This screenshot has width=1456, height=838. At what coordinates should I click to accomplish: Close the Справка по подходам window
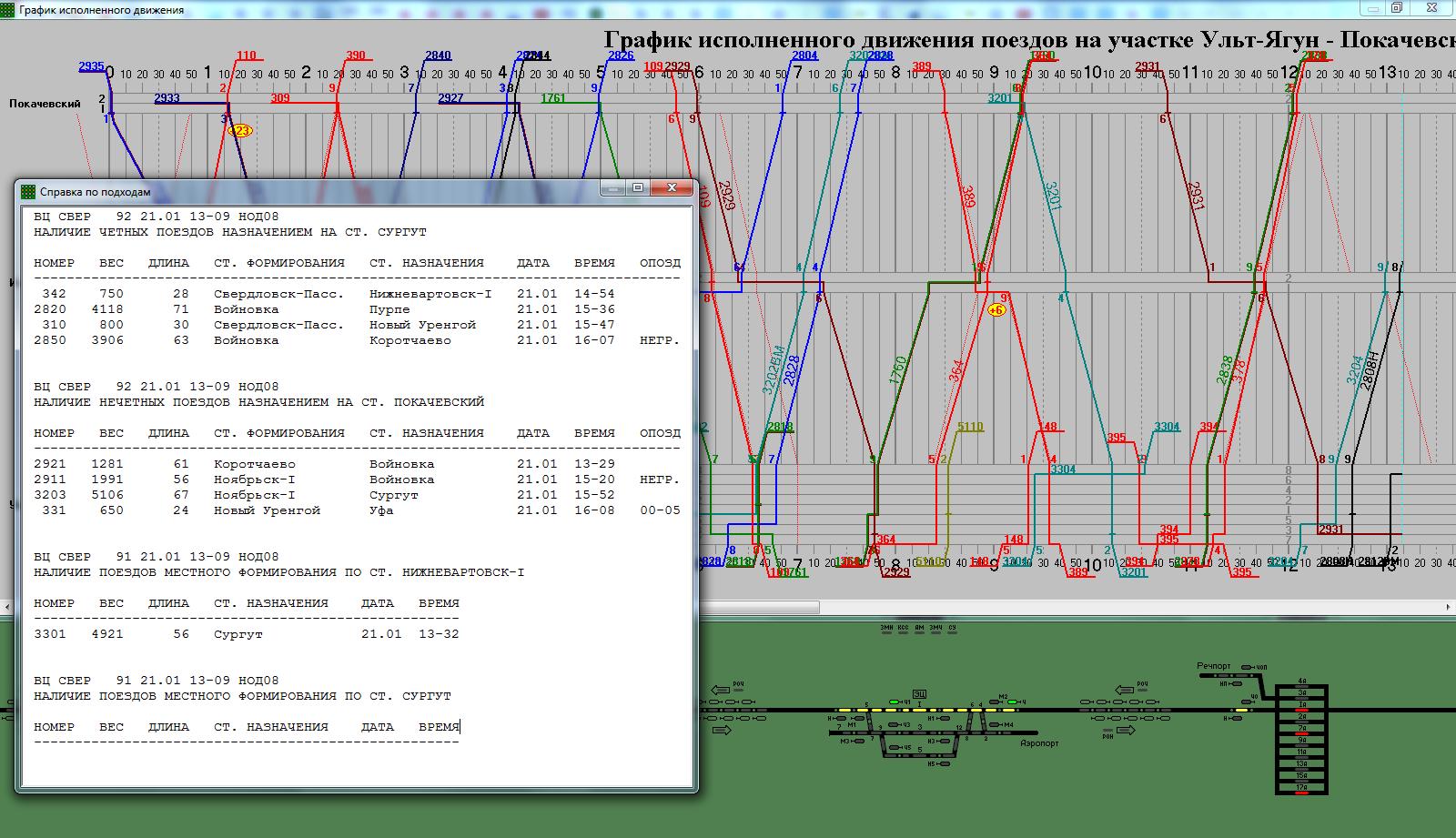[x=672, y=187]
